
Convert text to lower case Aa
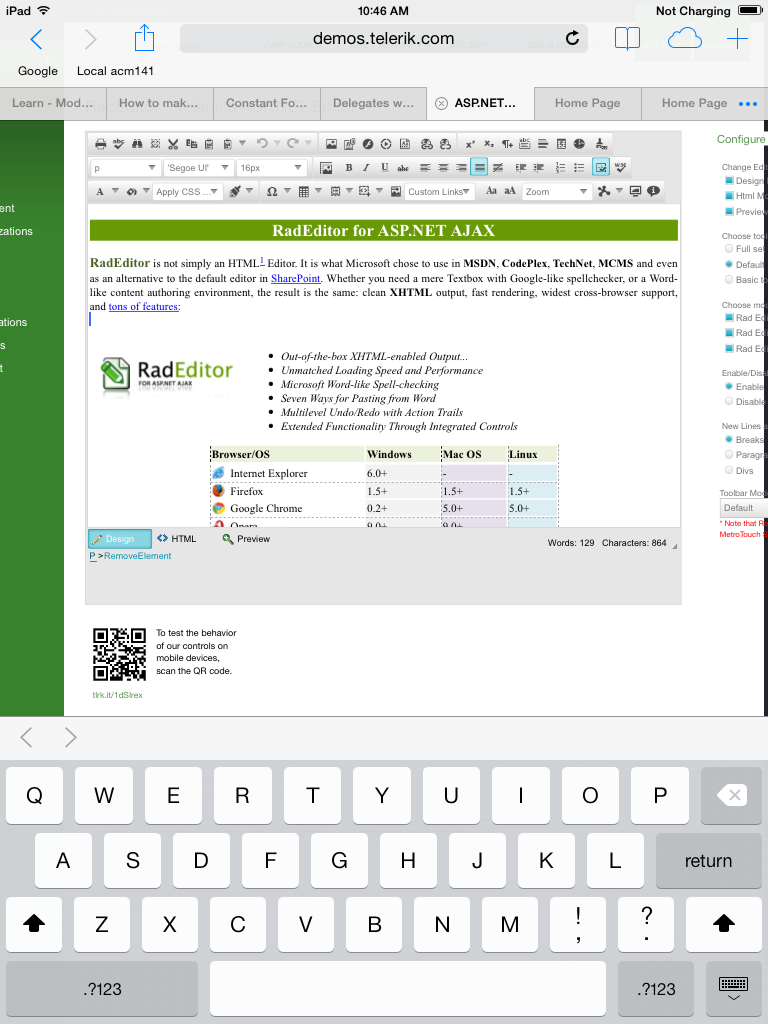491,191
